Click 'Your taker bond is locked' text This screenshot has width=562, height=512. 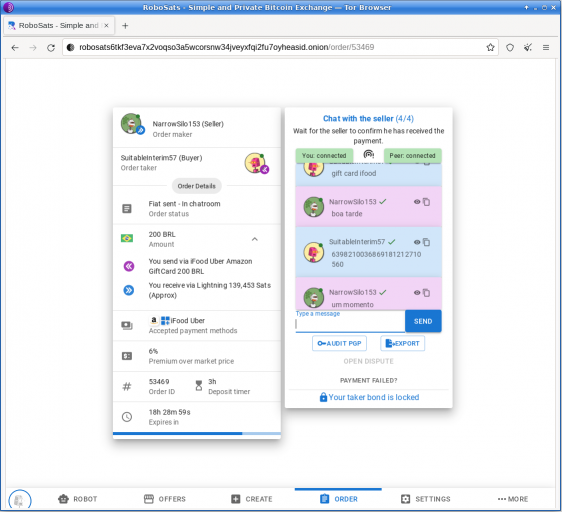[x=373, y=397]
